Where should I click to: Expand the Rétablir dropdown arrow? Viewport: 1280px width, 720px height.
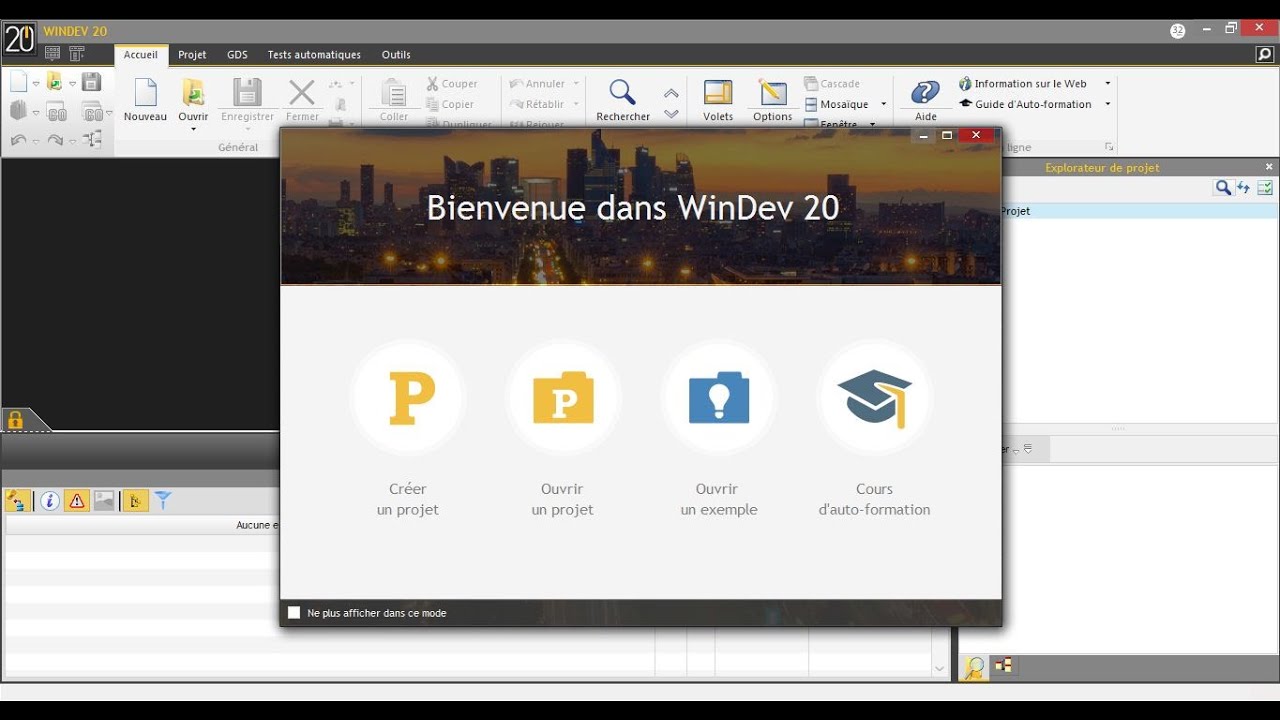click(x=576, y=104)
